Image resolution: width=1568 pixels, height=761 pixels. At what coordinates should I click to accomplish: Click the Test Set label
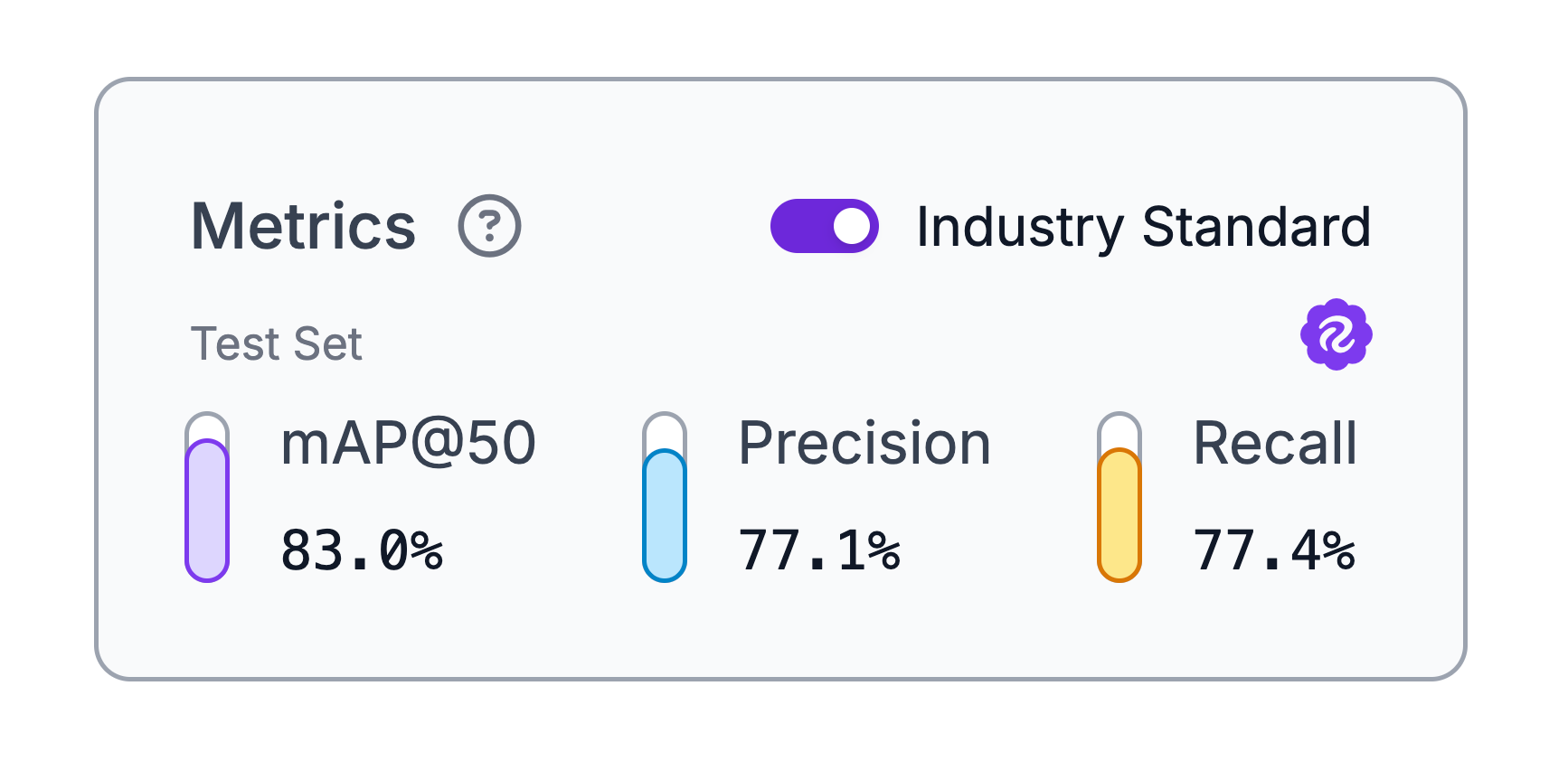tap(276, 344)
